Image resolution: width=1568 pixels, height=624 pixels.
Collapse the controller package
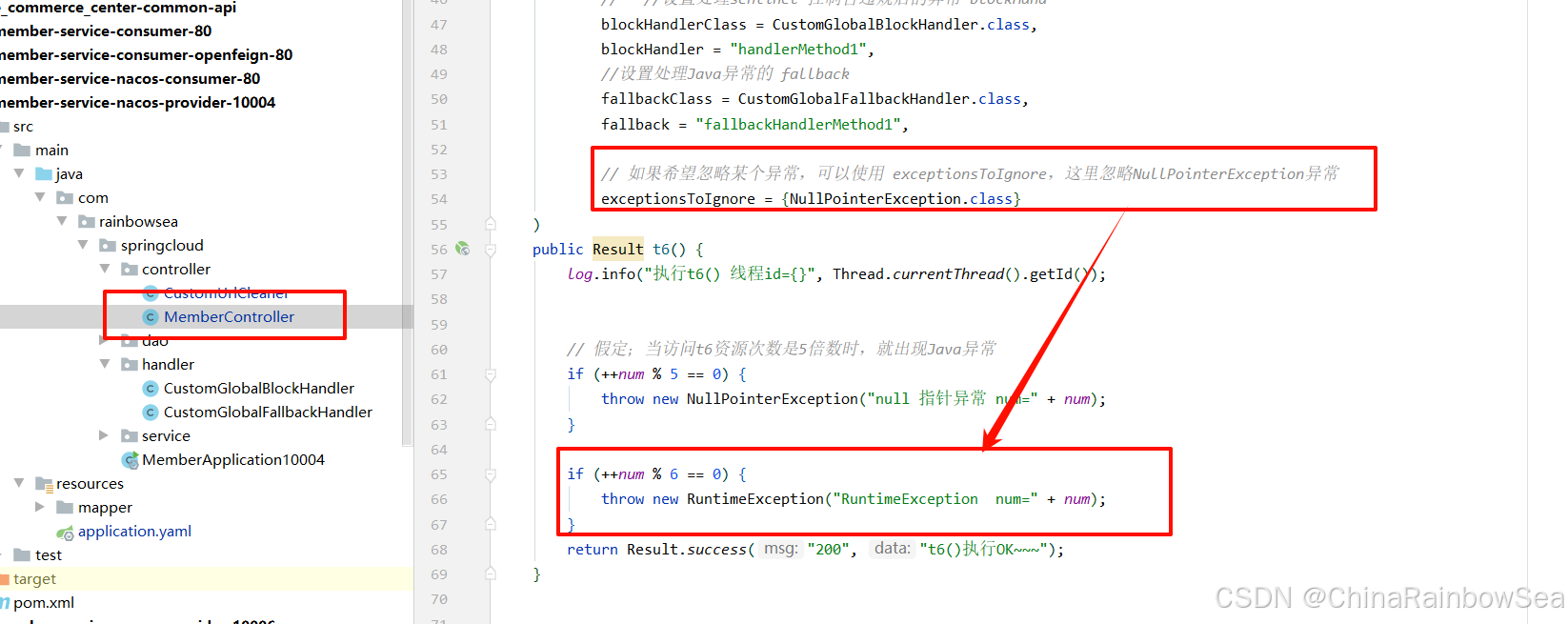105,269
